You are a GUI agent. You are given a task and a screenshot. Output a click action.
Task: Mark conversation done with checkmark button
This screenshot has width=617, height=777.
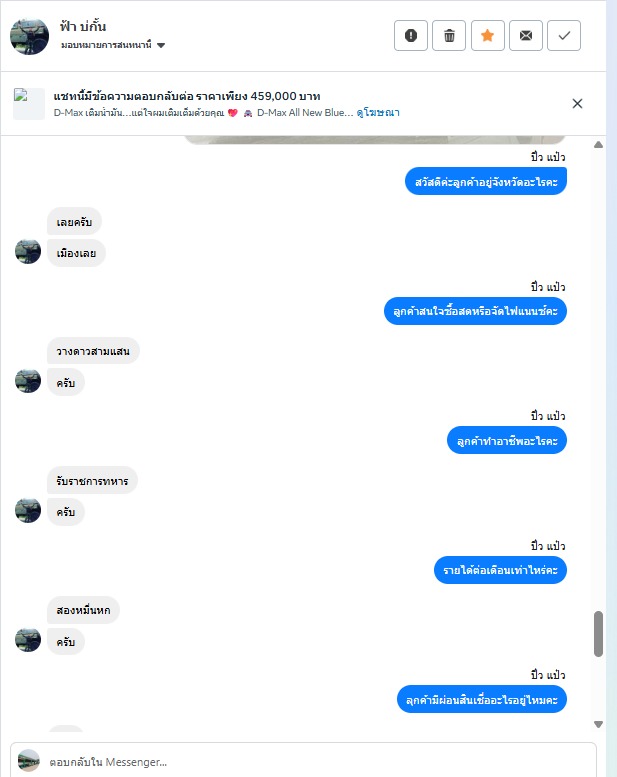click(564, 36)
